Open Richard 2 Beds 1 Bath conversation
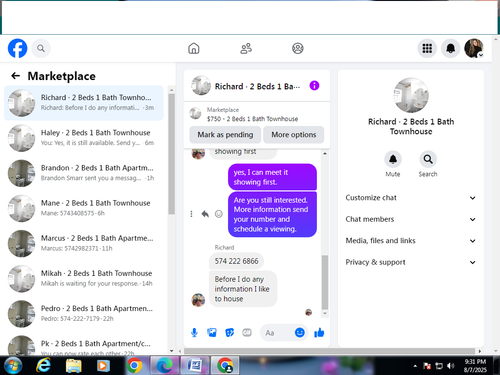 (x=84, y=103)
